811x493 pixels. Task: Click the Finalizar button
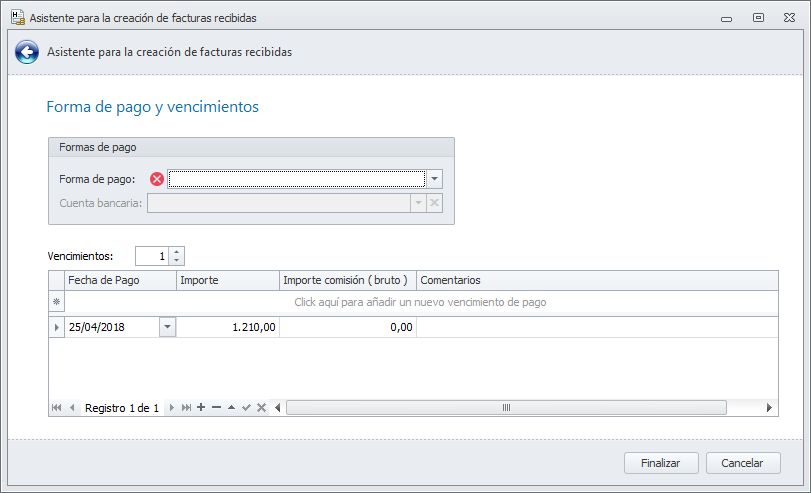point(661,463)
